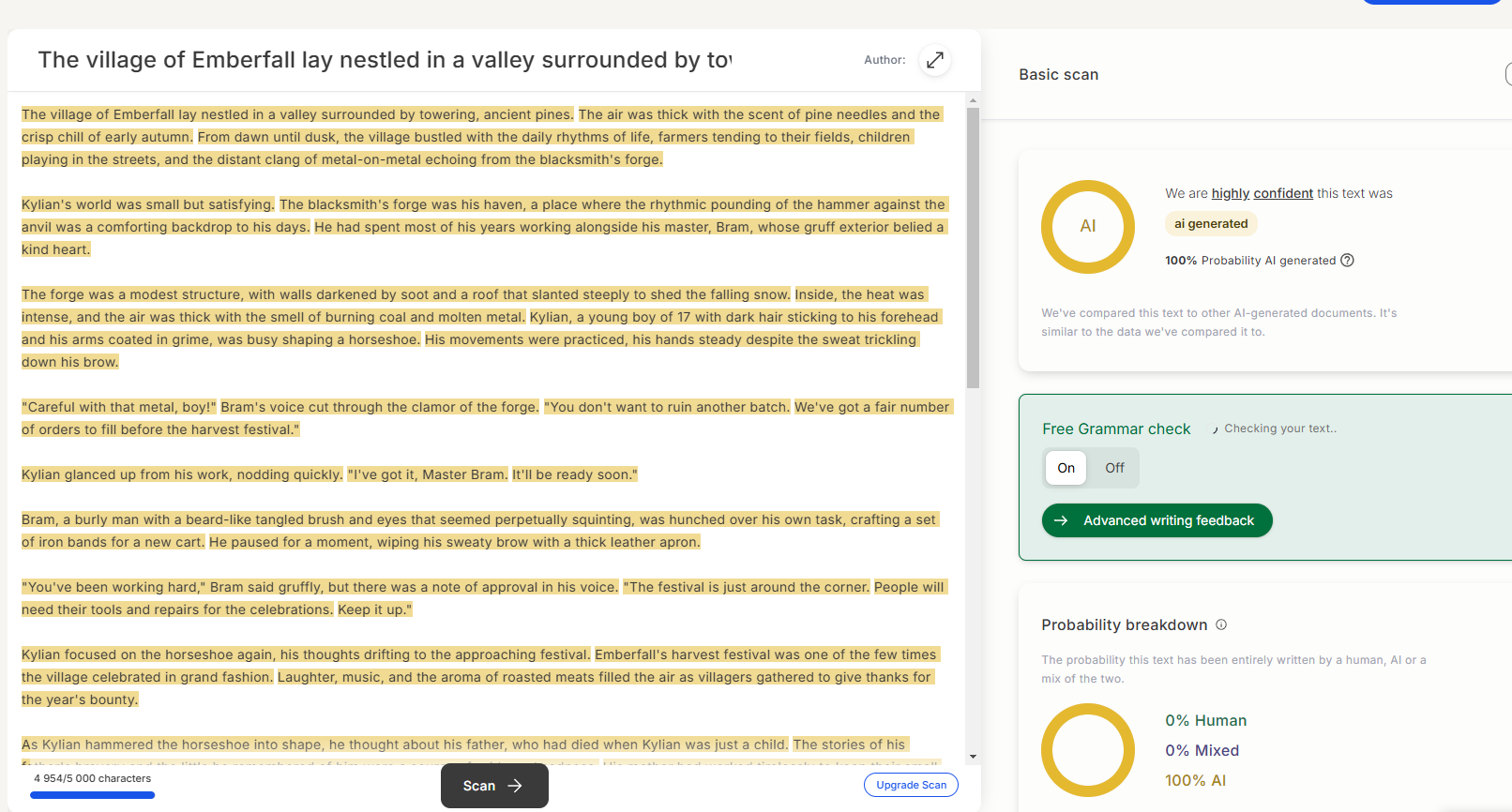Follow the "highly confident" link
This screenshot has height=812, width=1512.
pos(1262,193)
